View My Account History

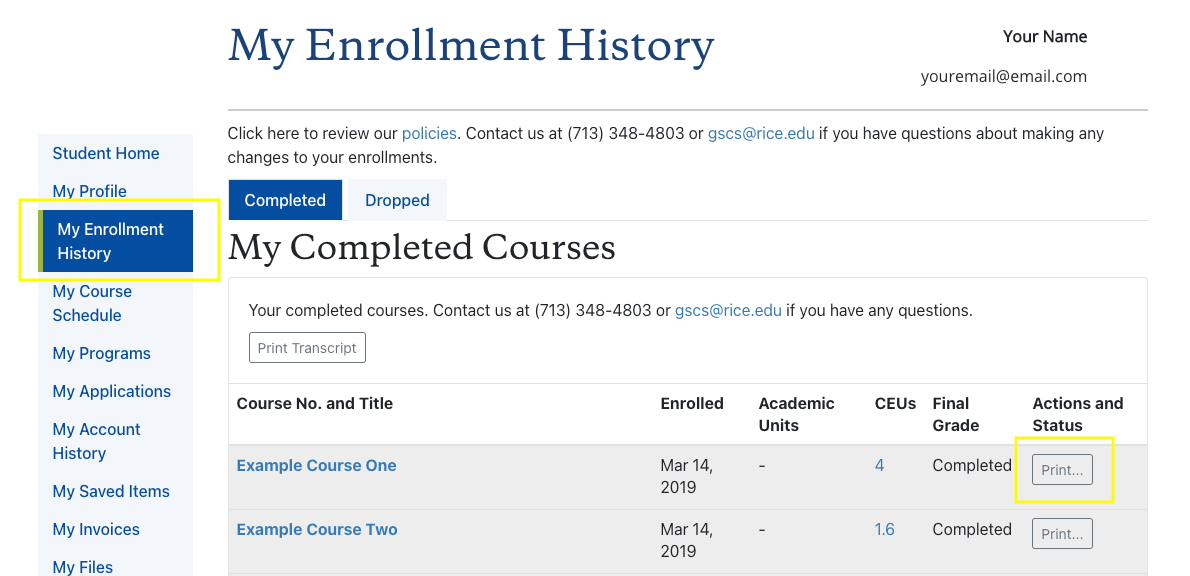96,441
